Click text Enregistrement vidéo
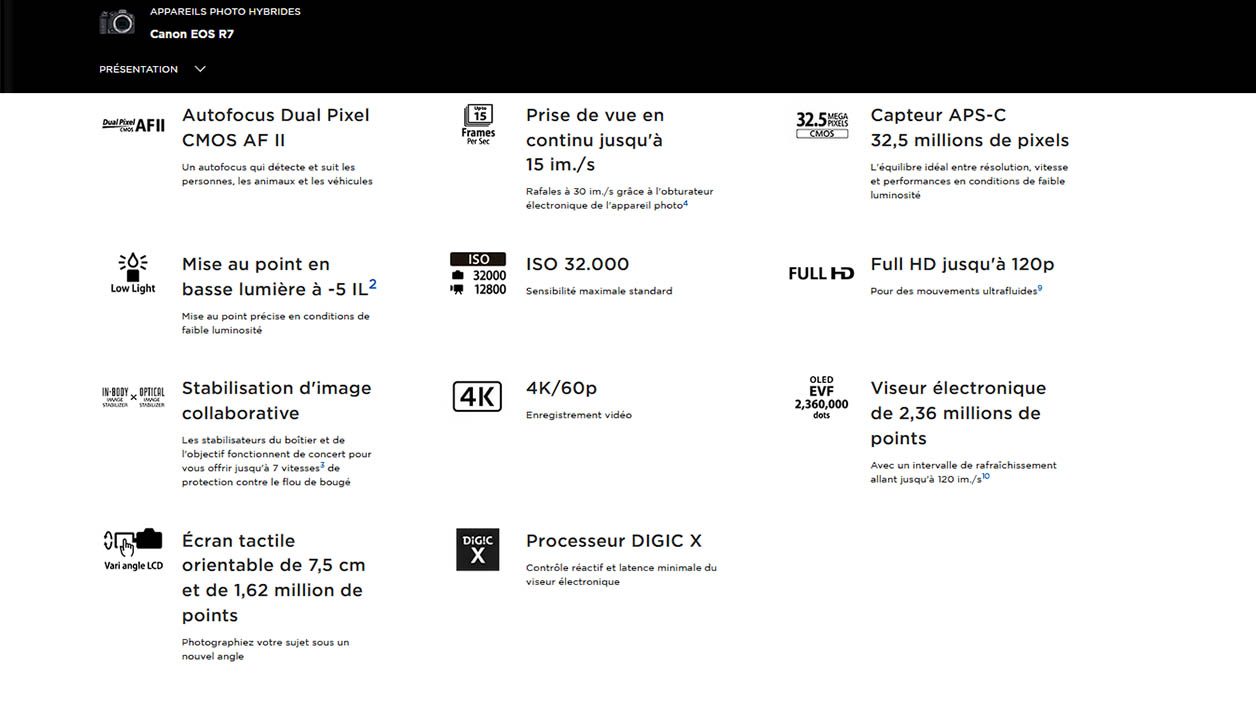The image size is (1256, 708). pyautogui.click(x=579, y=415)
